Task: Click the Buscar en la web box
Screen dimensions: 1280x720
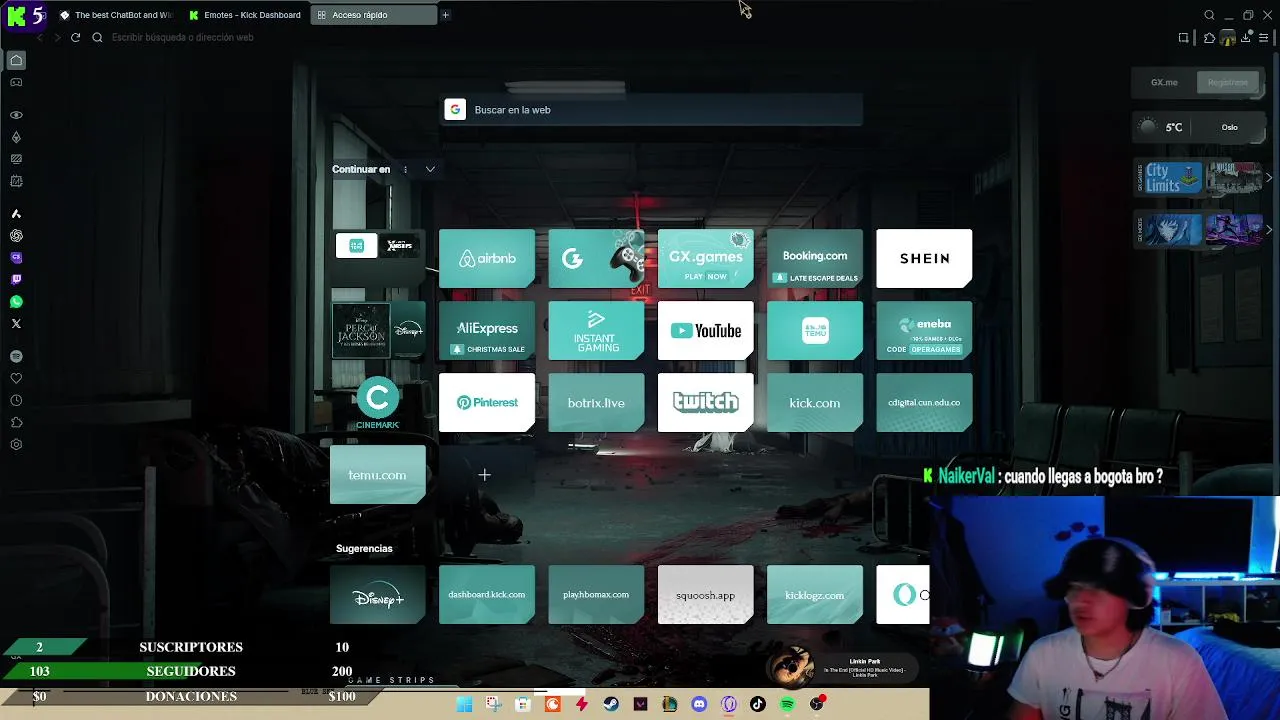Action: [652, 110]
